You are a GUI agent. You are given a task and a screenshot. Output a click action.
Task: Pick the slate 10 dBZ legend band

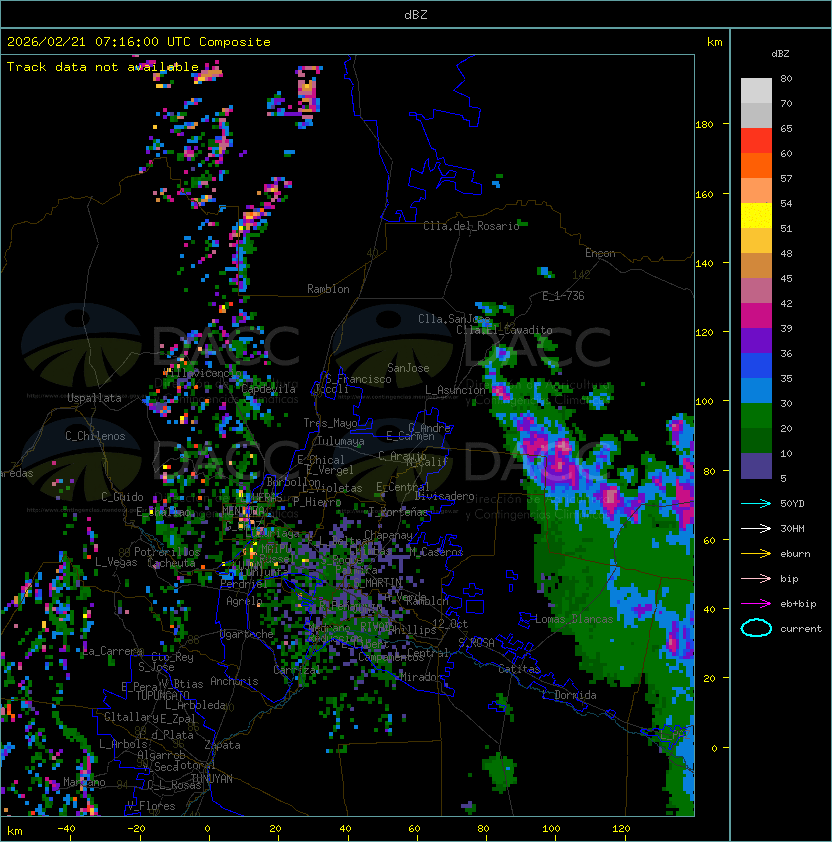(x=756, y=466)
